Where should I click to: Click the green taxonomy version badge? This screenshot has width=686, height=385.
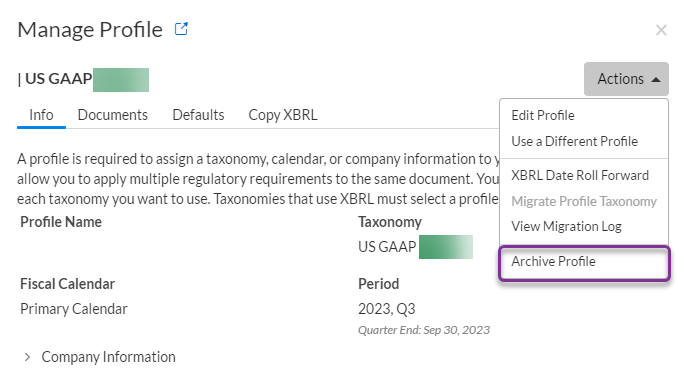[x=446, y=247]
